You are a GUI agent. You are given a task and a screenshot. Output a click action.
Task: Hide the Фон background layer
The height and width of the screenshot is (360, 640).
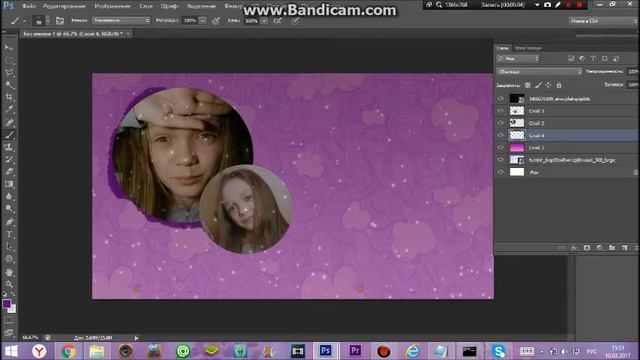pos(501,172)
